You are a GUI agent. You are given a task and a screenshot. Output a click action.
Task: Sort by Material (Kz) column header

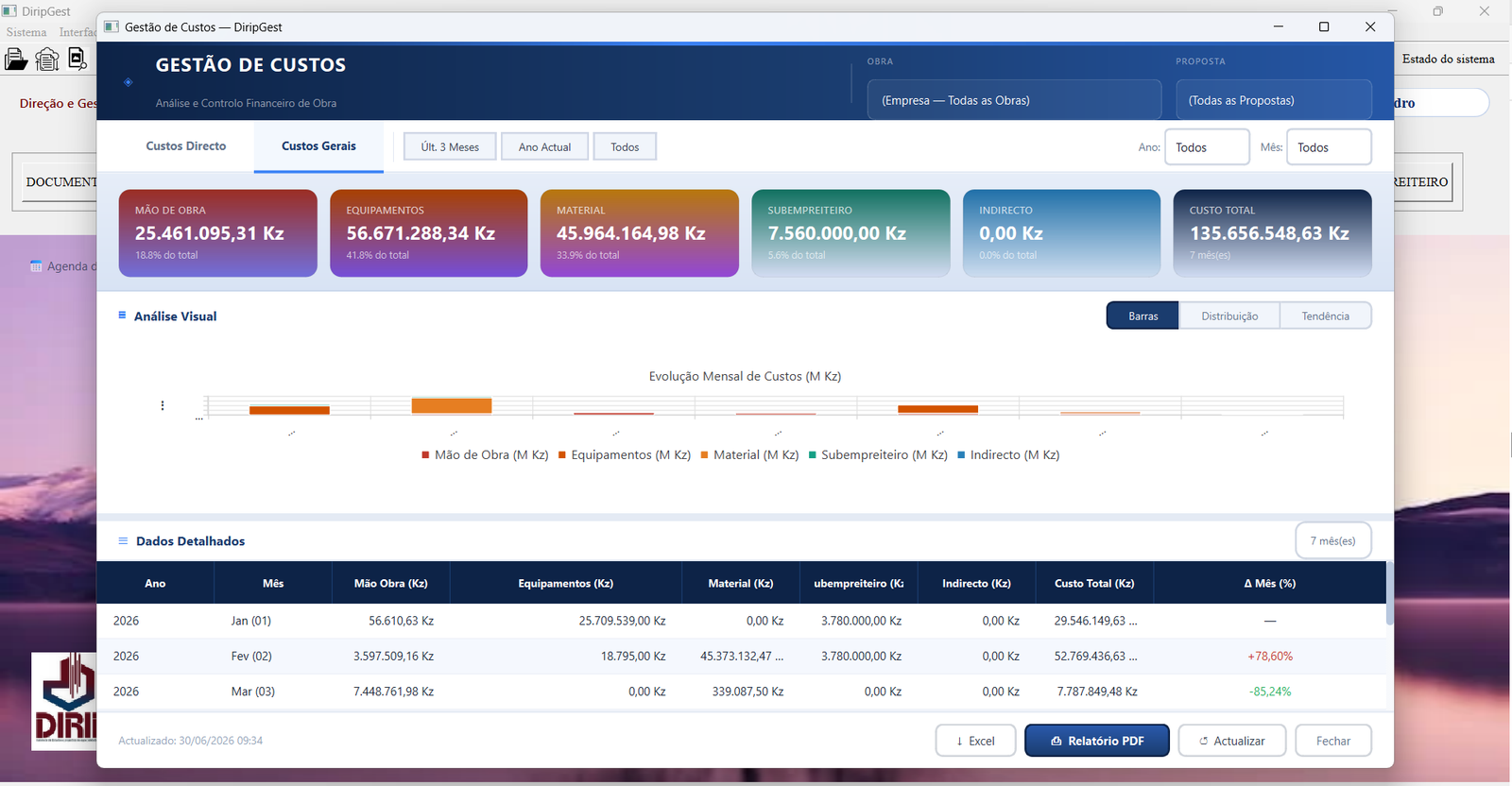(741, 583)
